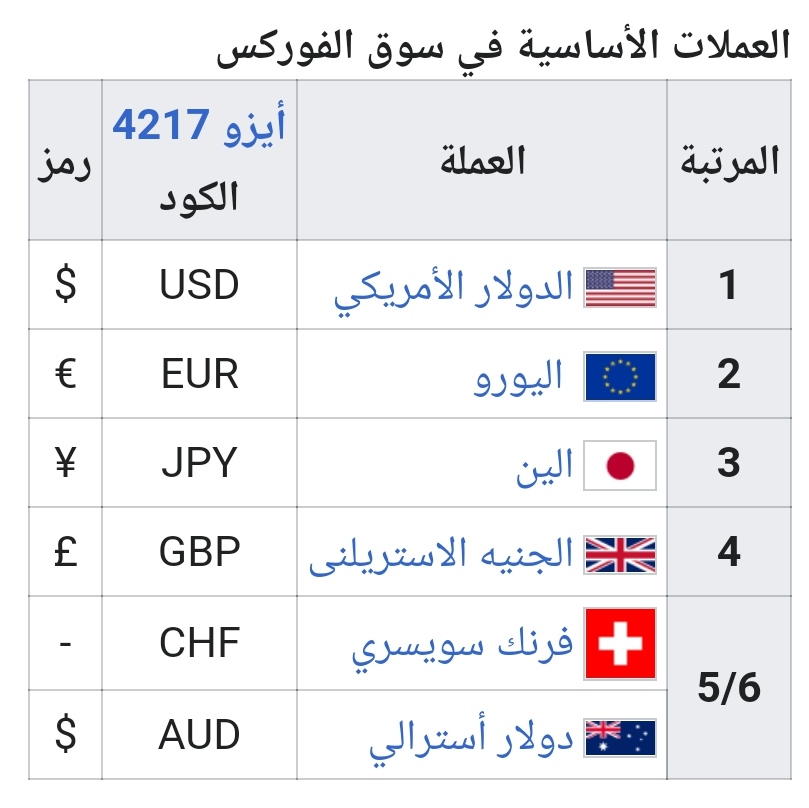The image size is (809, 808).
Task: Open the الين currency link
Action: click(545, 466)
